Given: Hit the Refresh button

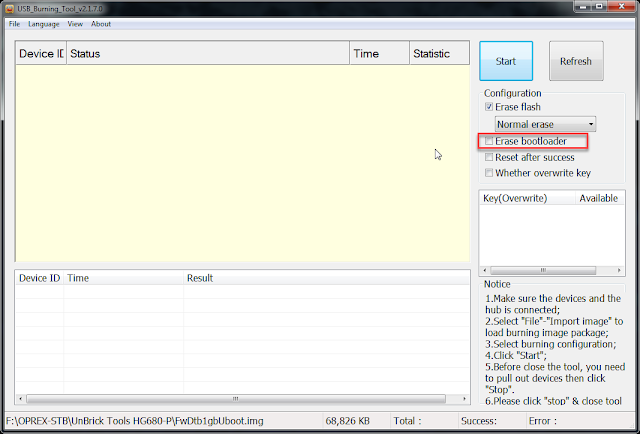Looking at the screenshot, I should click(575, 61).
